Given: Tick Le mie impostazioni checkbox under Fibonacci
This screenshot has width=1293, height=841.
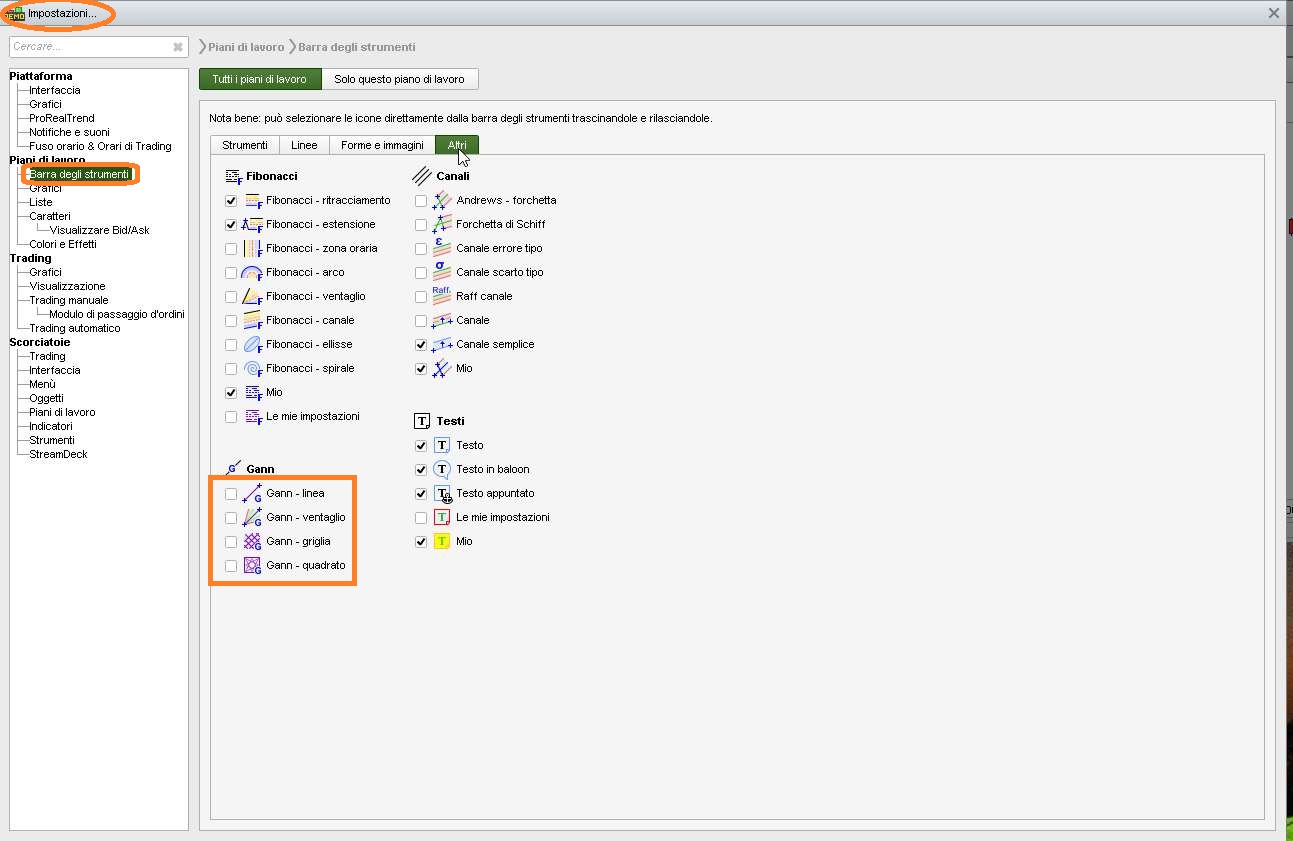Looking at the screenshot, I should [231, 416].
